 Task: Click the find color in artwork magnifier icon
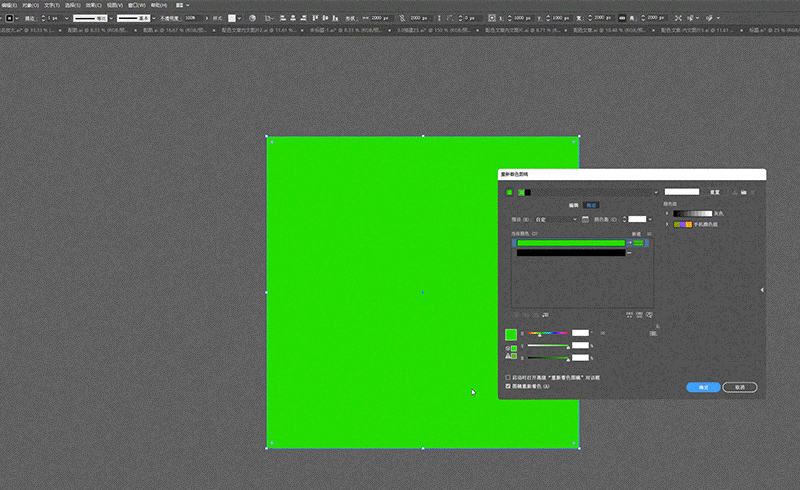pos(649,315)
